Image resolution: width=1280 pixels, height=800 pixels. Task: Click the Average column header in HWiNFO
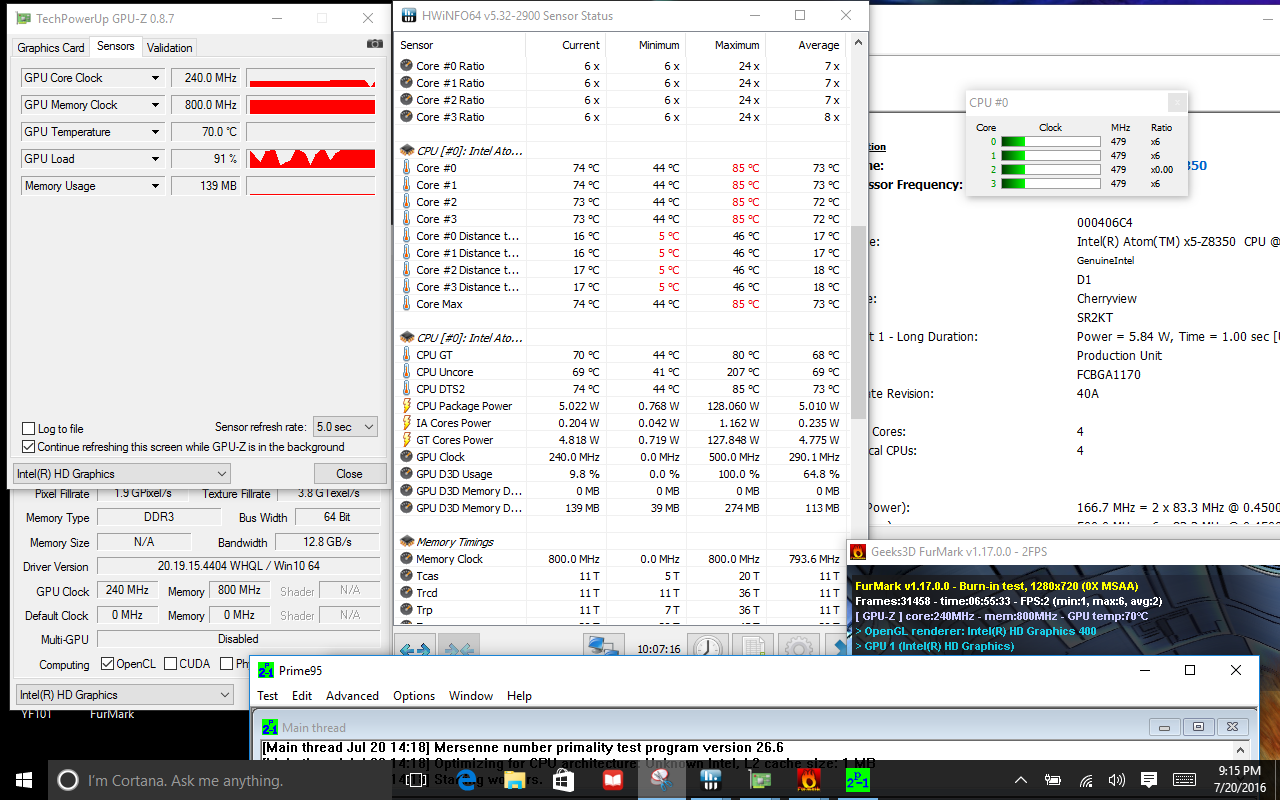coord(804,45)
